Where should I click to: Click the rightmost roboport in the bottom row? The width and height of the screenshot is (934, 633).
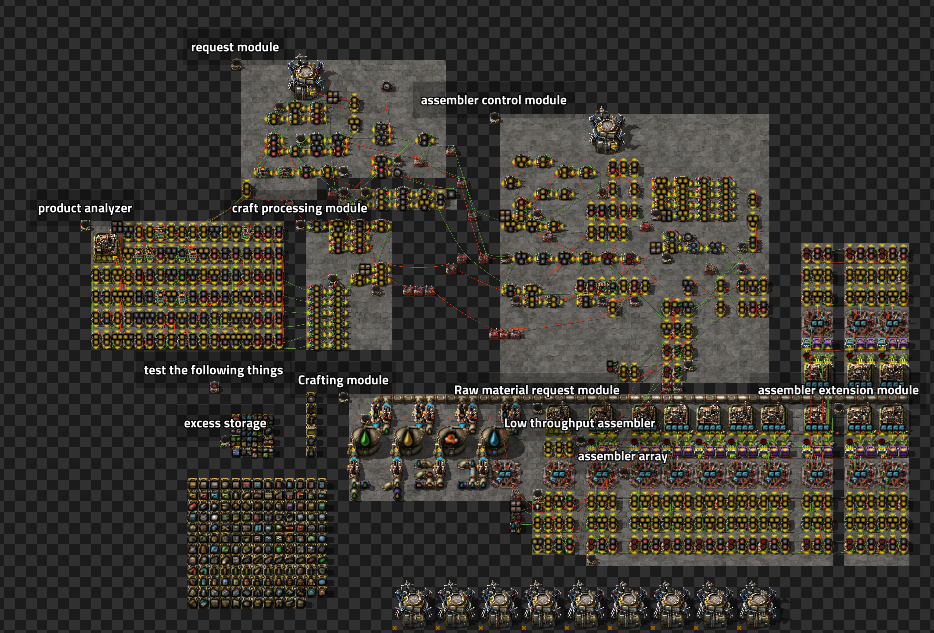tap(758, 604)
